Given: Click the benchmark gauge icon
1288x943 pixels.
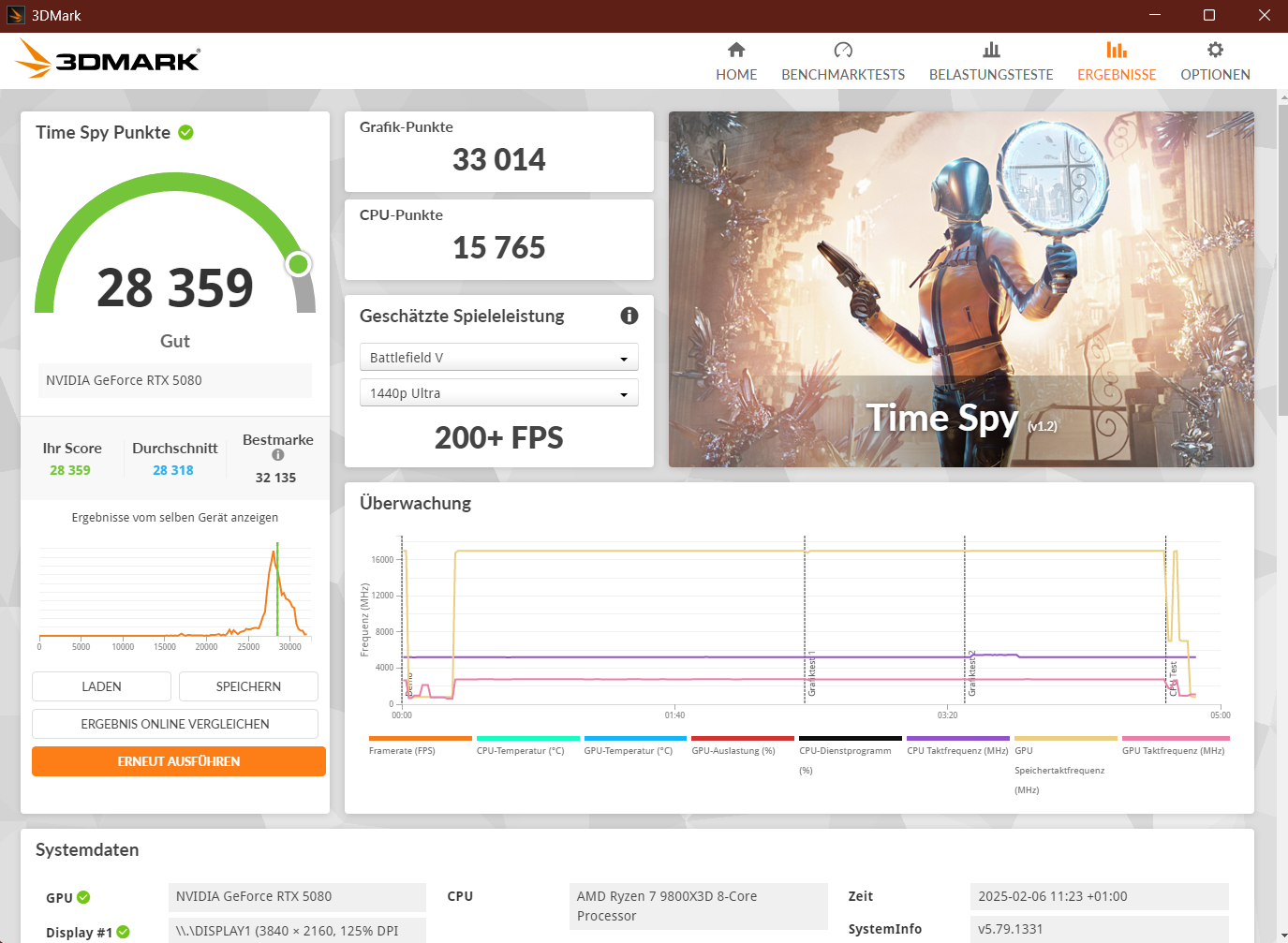Looking at the screenshot, I should [x=843, y=50].
